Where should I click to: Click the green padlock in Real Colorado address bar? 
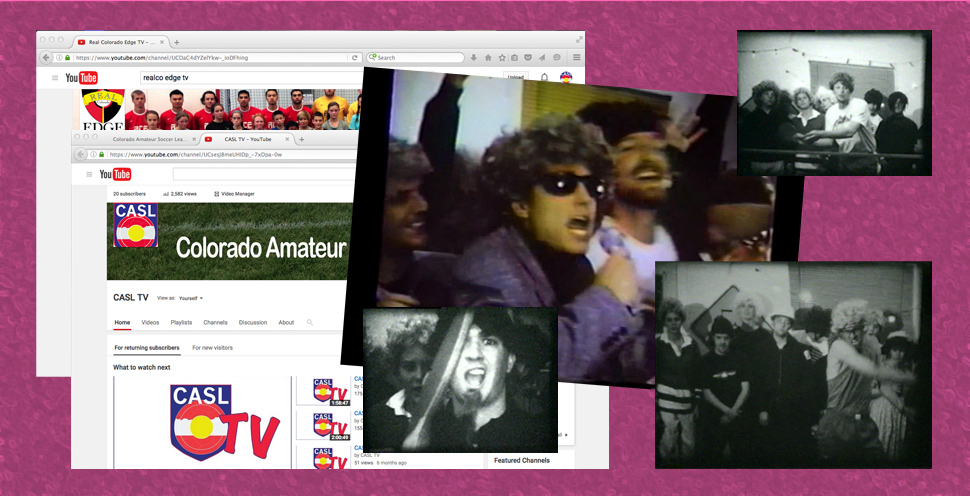(67, 58)
